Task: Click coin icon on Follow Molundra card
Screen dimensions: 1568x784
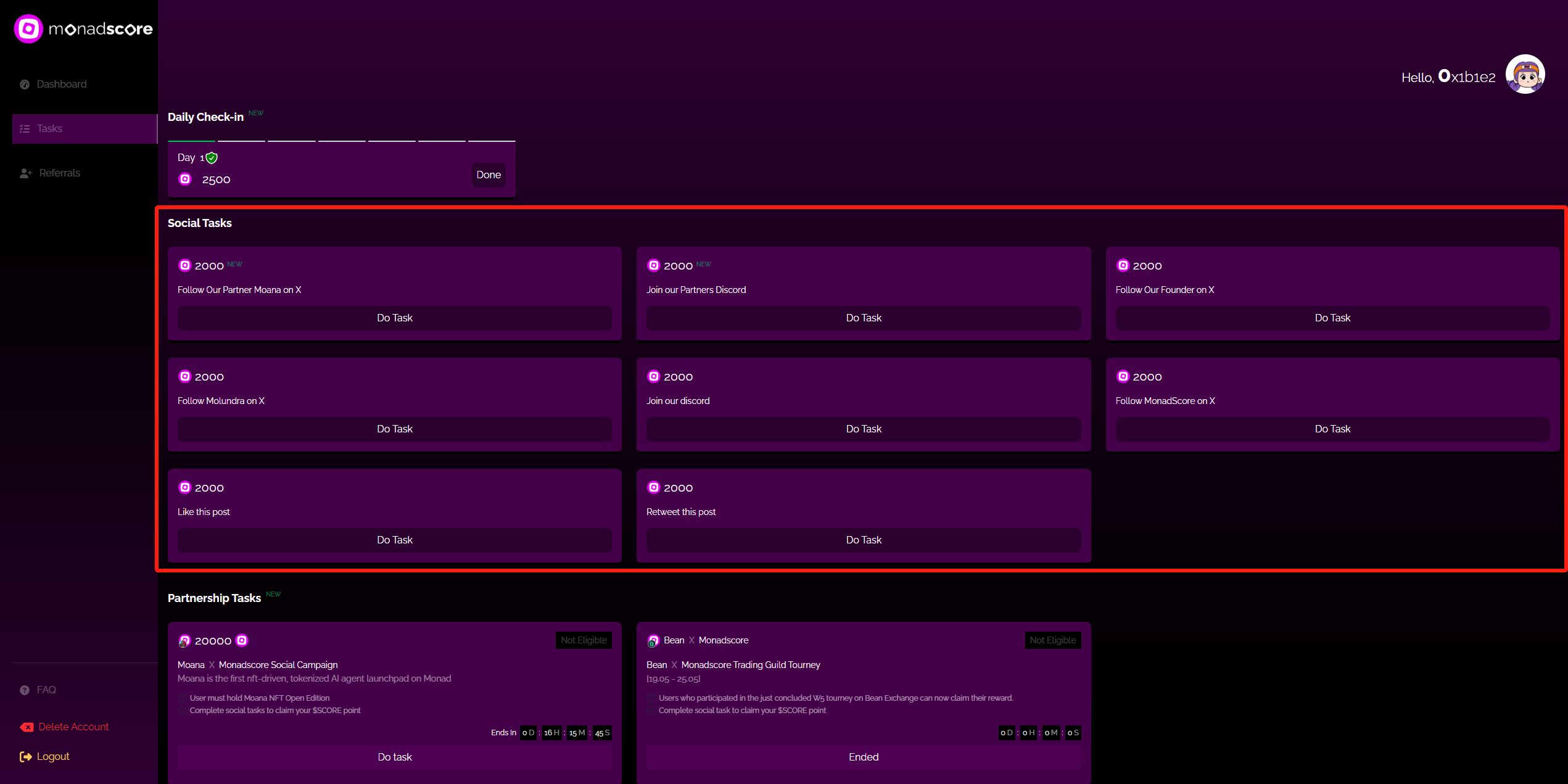Action: click(184, 376)
